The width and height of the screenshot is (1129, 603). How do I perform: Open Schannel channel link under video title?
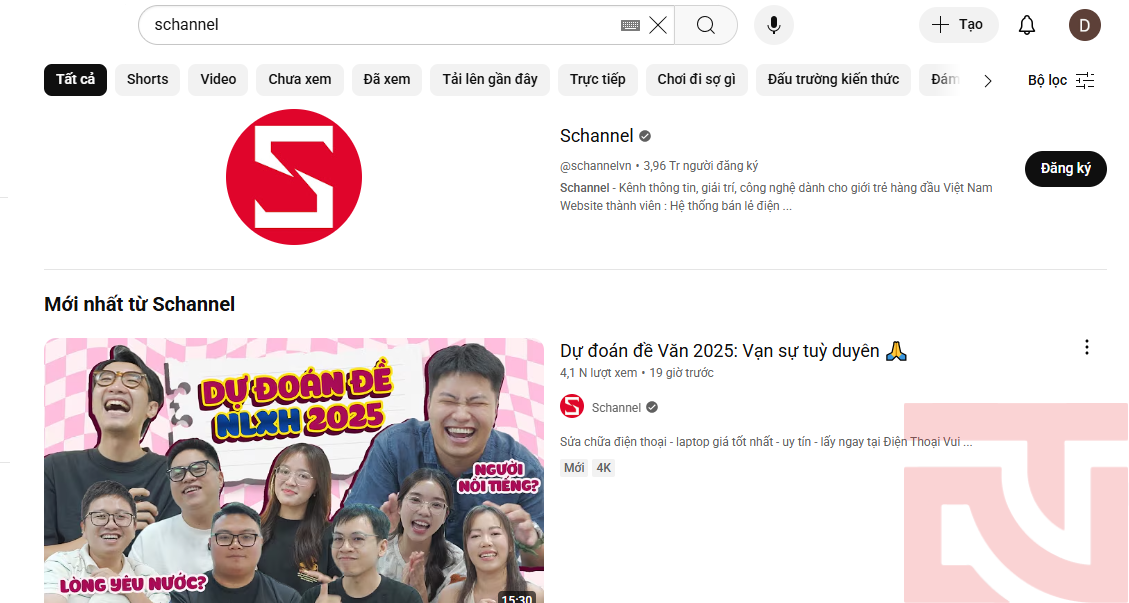coord(616,408)
